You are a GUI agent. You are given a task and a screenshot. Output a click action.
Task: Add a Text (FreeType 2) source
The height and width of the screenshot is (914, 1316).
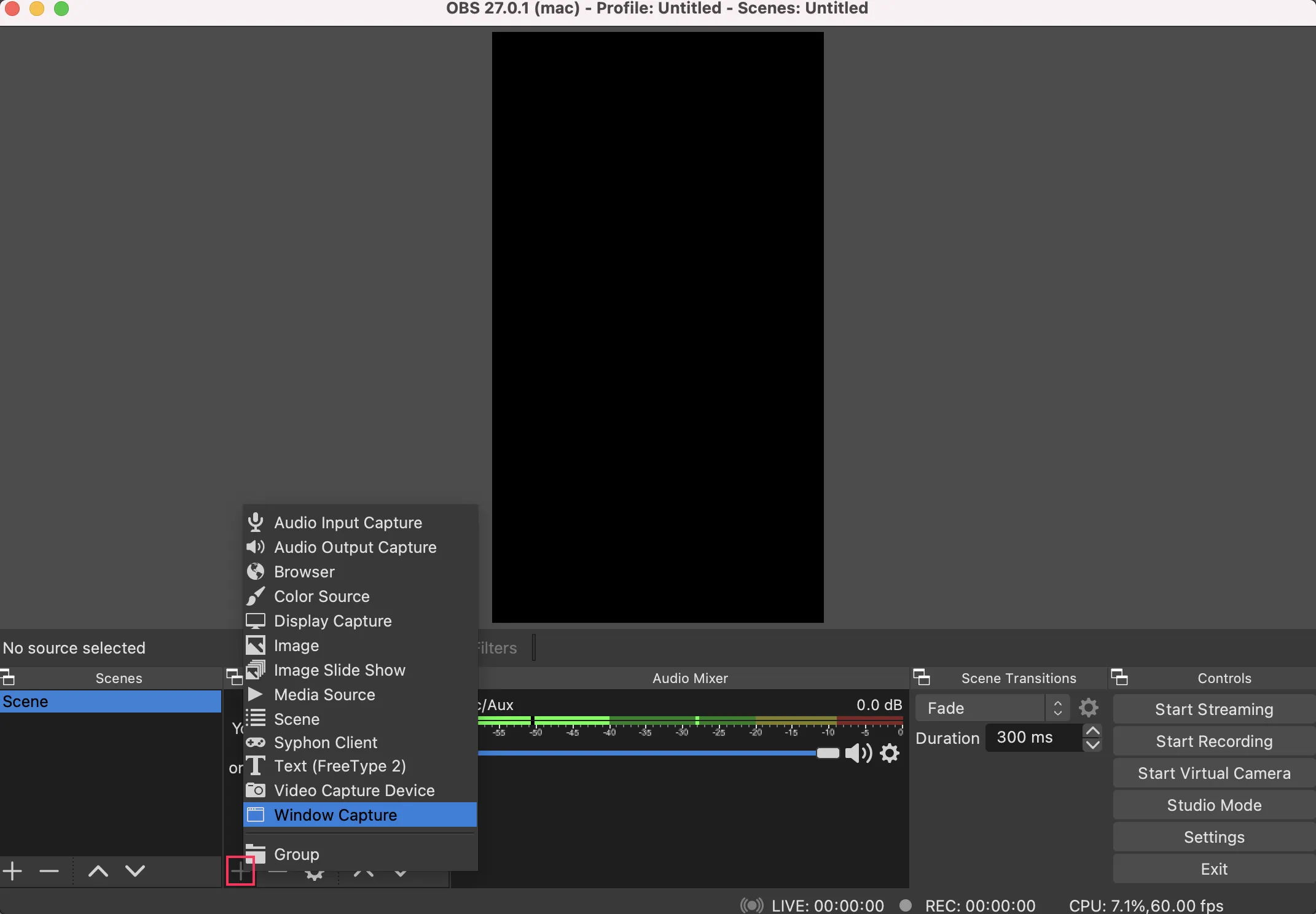click(x=360, y=766)
